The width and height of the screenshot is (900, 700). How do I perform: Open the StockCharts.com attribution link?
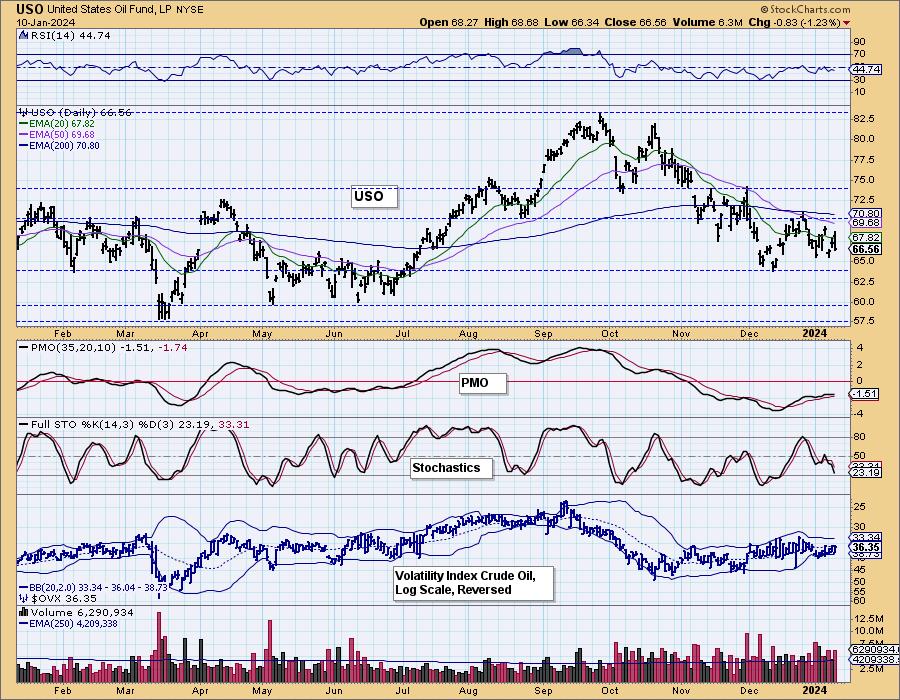coord(805,9)
